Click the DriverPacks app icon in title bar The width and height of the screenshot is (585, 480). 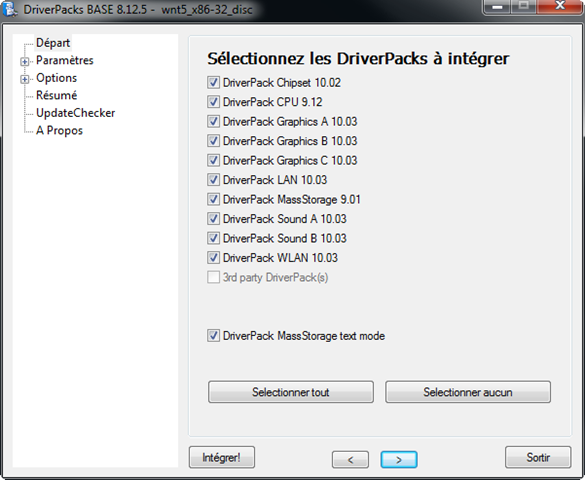click(10, 9)
